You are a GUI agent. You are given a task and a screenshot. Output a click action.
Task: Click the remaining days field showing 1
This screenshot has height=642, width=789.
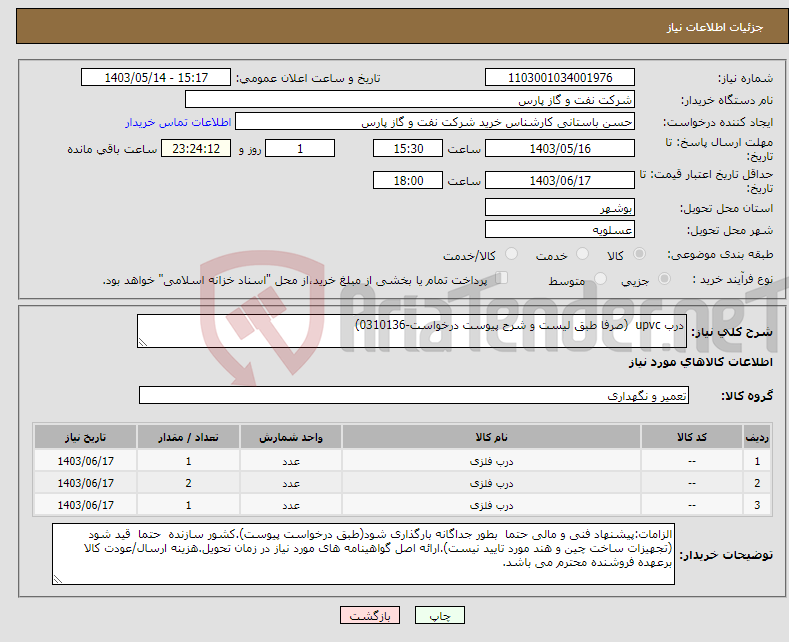pyautogui.click(x=300, y=148)
